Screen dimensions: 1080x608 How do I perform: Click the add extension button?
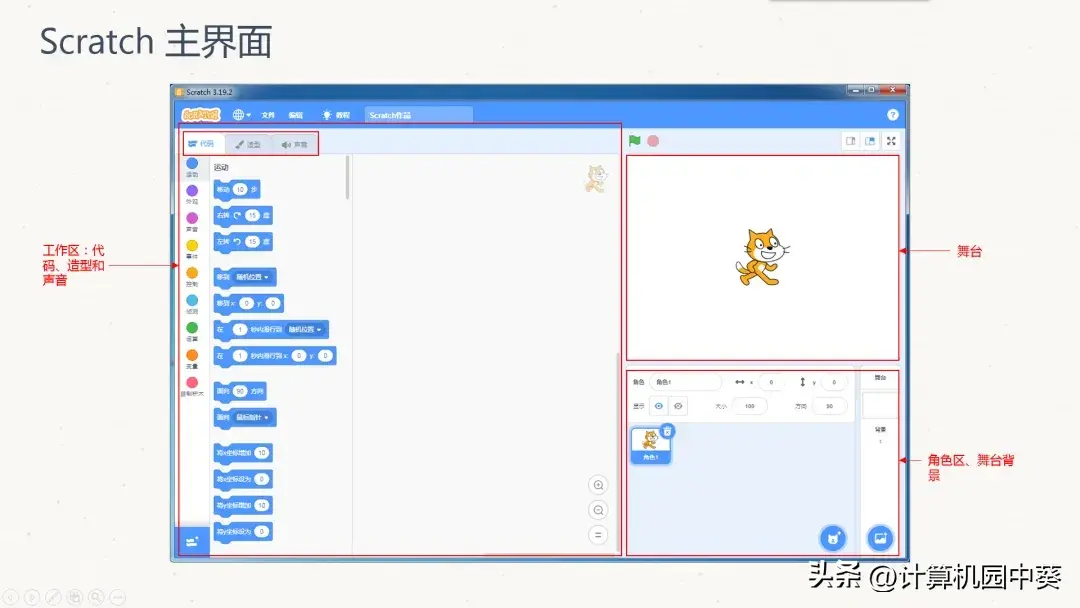click(192, 541)
